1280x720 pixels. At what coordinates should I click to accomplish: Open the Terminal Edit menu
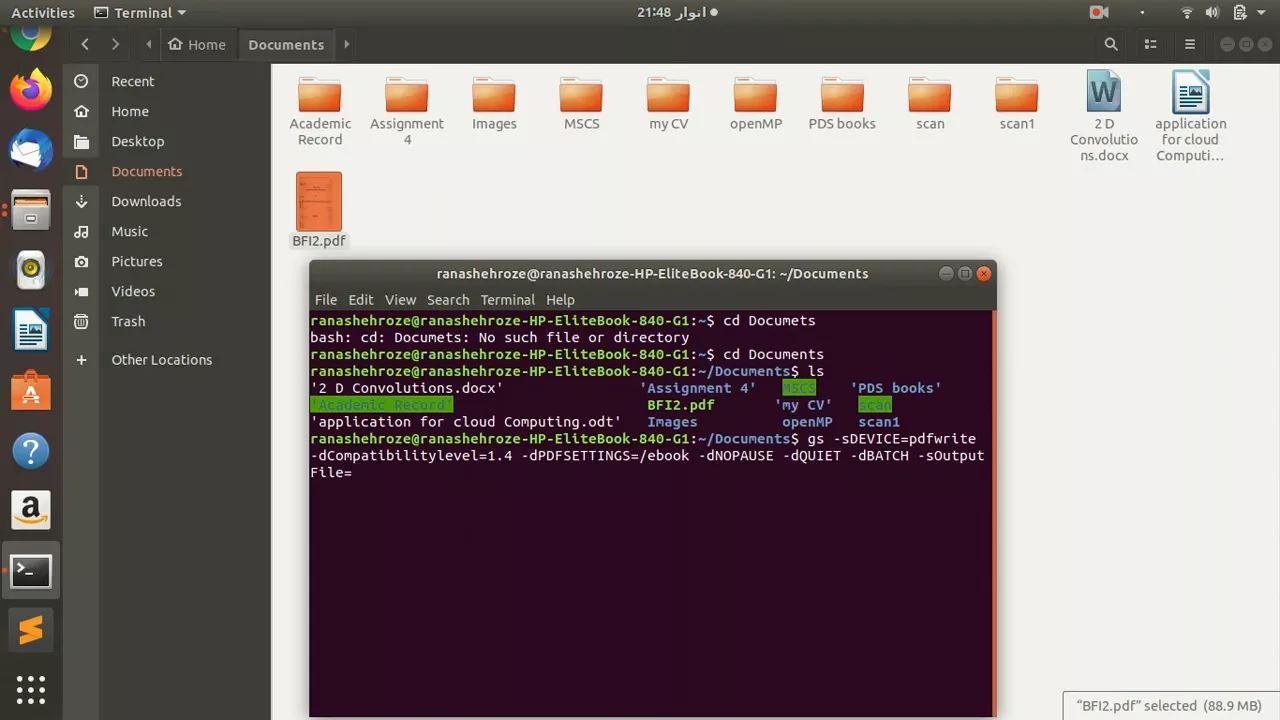[361, 300]
